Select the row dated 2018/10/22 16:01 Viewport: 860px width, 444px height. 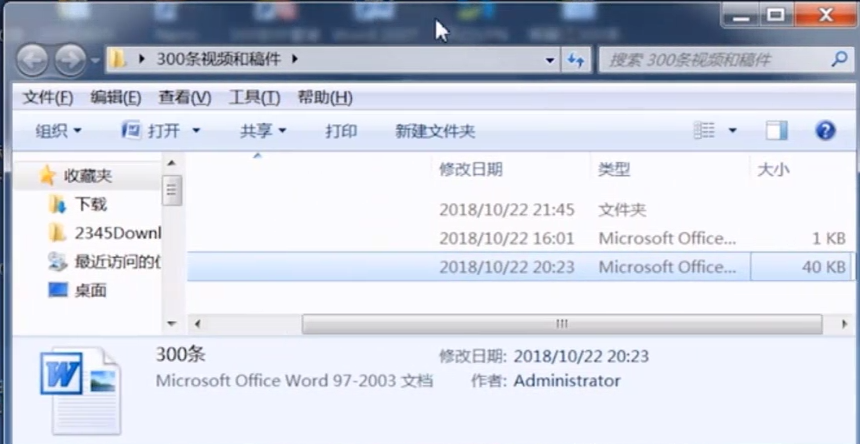(519, 238)
